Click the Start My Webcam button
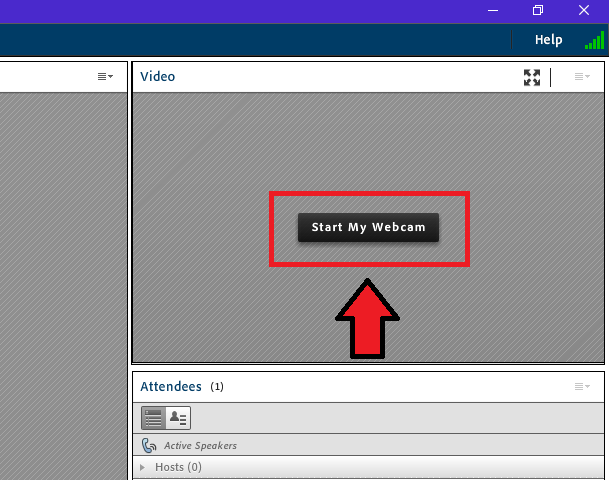Screen dimensions: 609x480 pos(368,227)
